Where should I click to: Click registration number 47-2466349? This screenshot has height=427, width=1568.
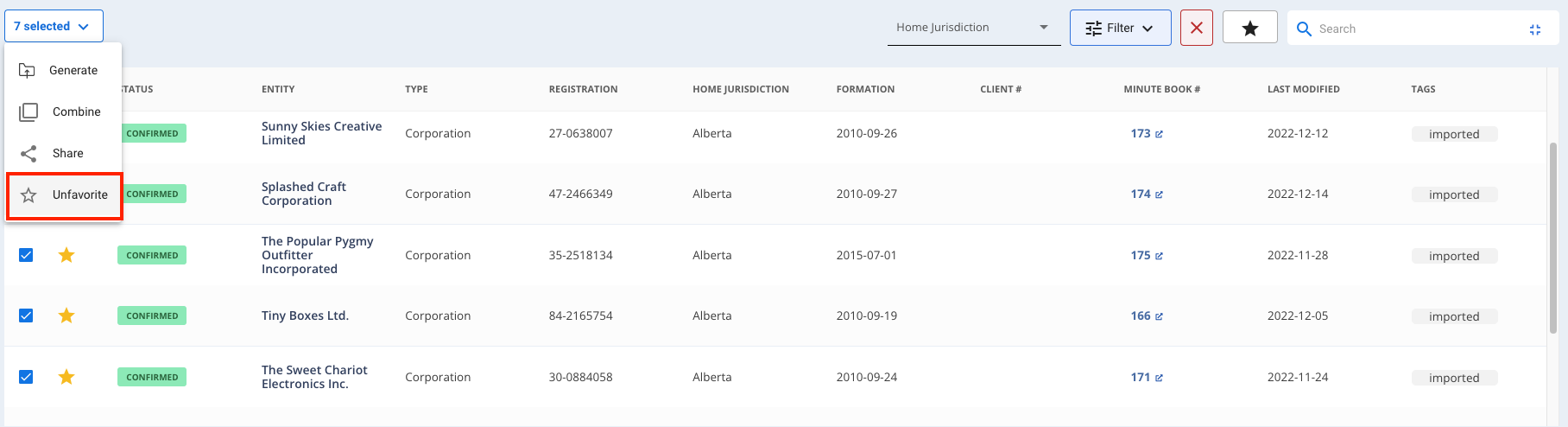580,194
